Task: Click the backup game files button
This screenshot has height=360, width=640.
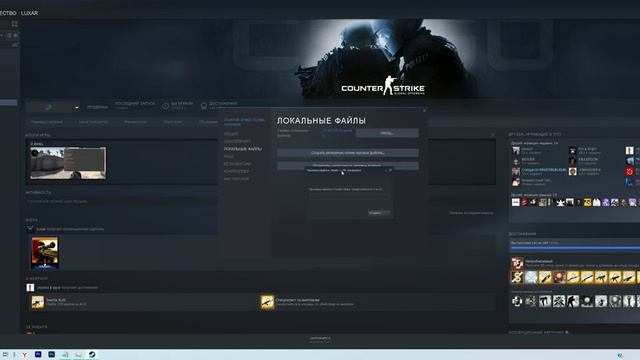Action: (x=348, y=153)
